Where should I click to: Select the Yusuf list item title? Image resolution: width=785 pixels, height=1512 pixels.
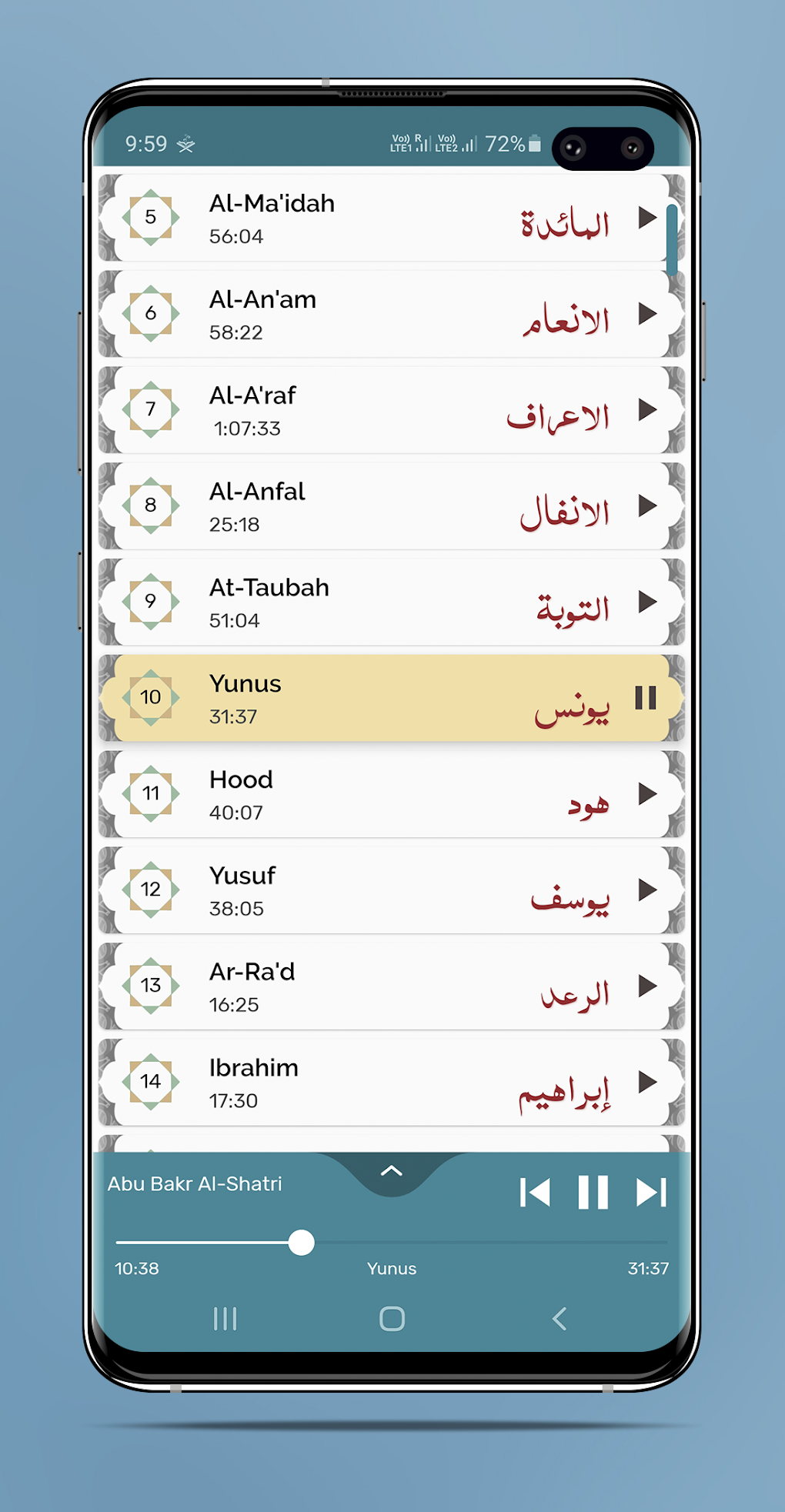[x=242, y=876]
